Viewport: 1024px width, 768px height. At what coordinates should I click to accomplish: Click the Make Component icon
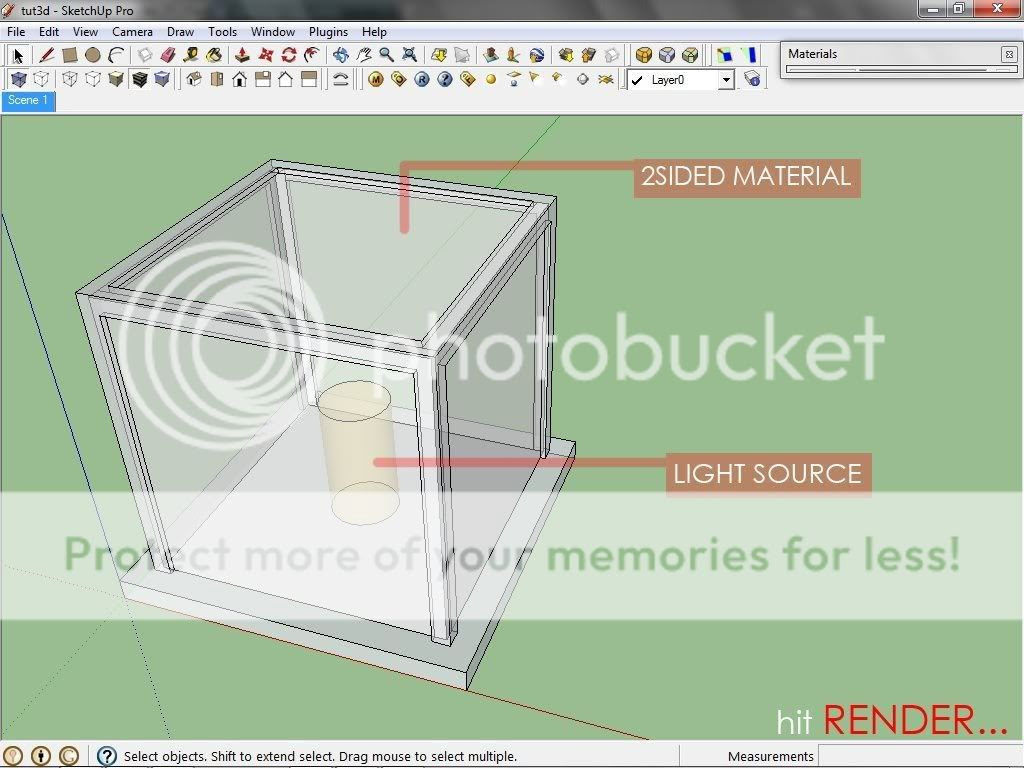(x=145, y=56)
